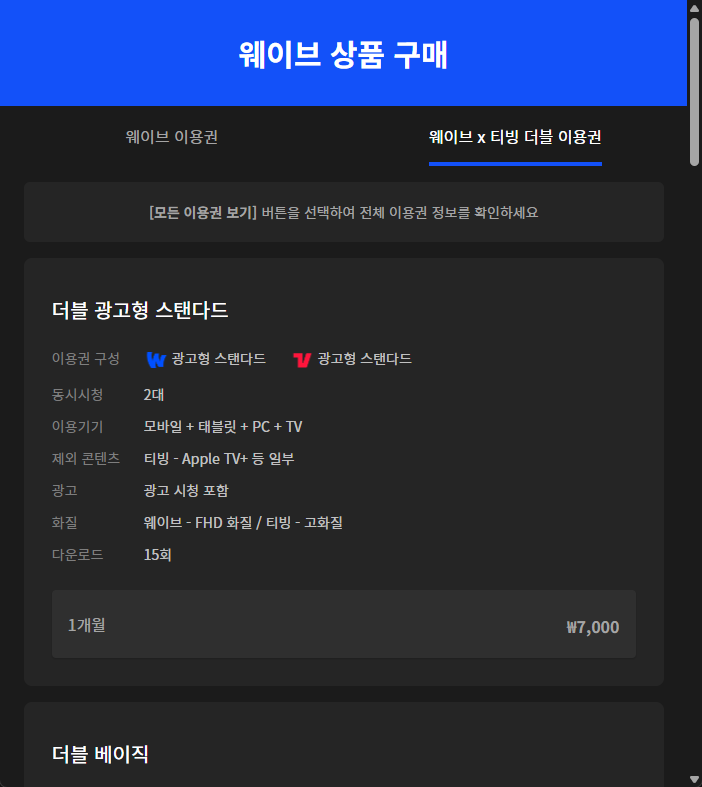Click 티빙 - Apple TV+ 등 일부 text
The width and height of the screenshot is (702, 787).
(219, 459)
